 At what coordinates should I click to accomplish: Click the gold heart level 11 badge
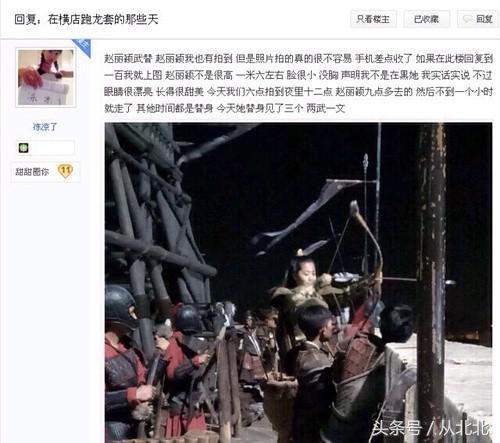coord(65,171)
